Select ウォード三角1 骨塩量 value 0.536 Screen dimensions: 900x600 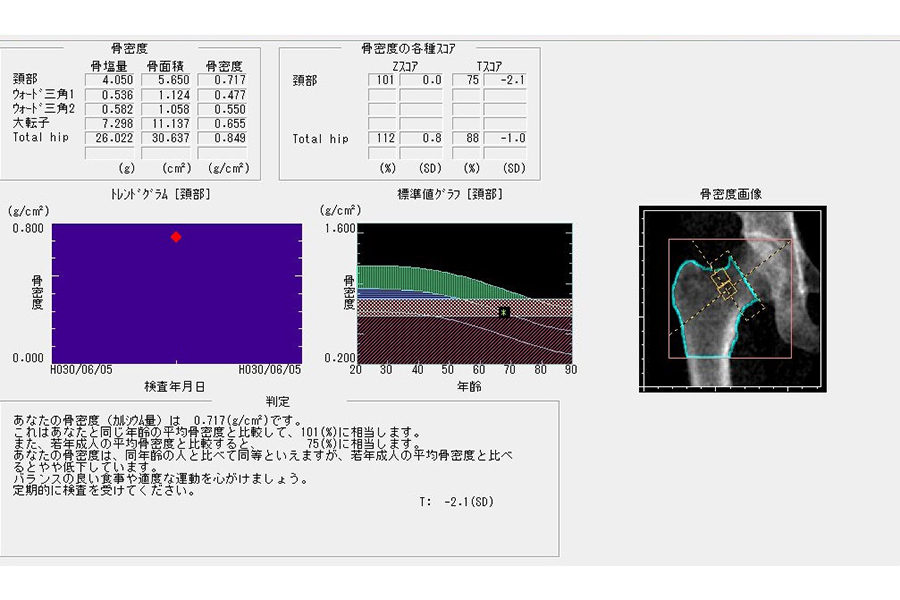[x=110, y=95]
